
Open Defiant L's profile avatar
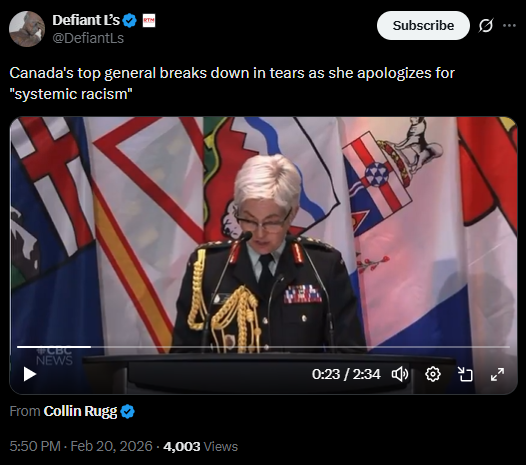click(x=27, y=29)
